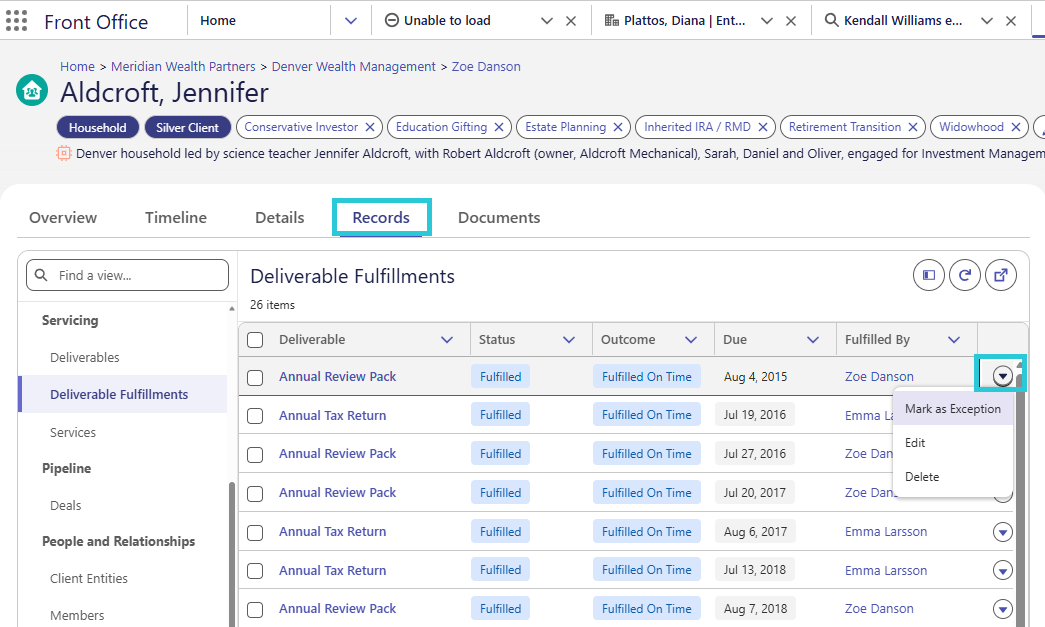Open the Services view in sidebar
Screen dimensions: 1045x627
pyautogui.click(x=73, y=432)
